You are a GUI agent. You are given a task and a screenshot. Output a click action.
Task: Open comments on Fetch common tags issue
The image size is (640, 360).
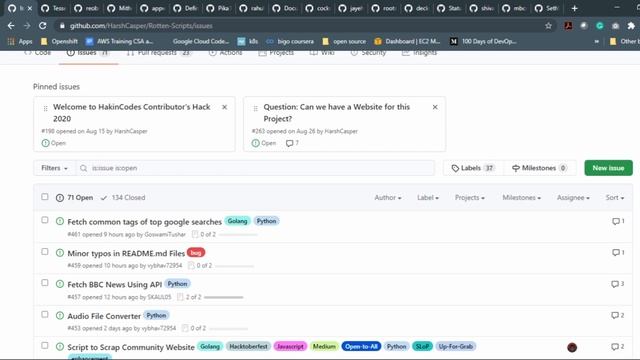618,221
